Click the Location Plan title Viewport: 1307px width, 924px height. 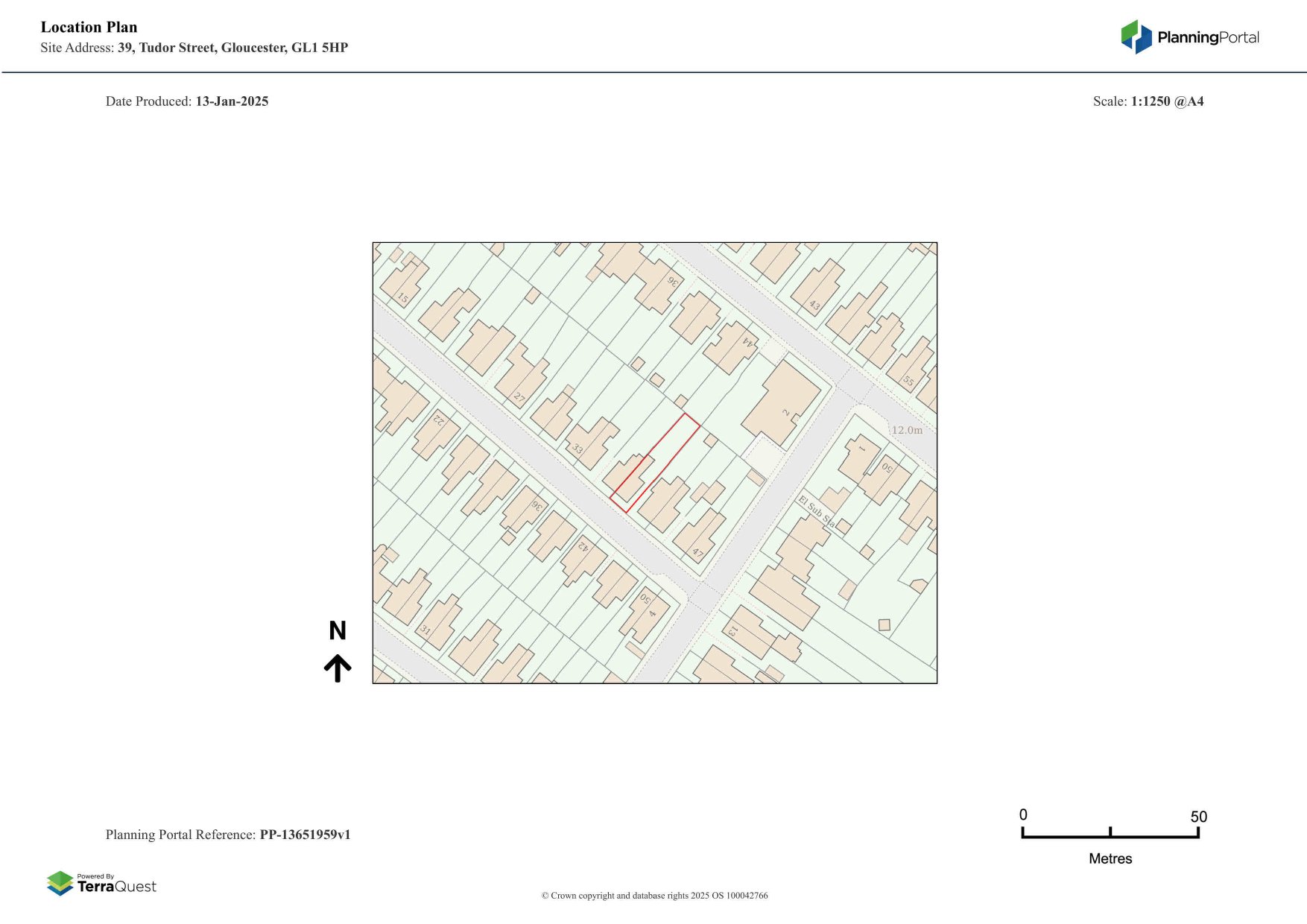point(89,28)
